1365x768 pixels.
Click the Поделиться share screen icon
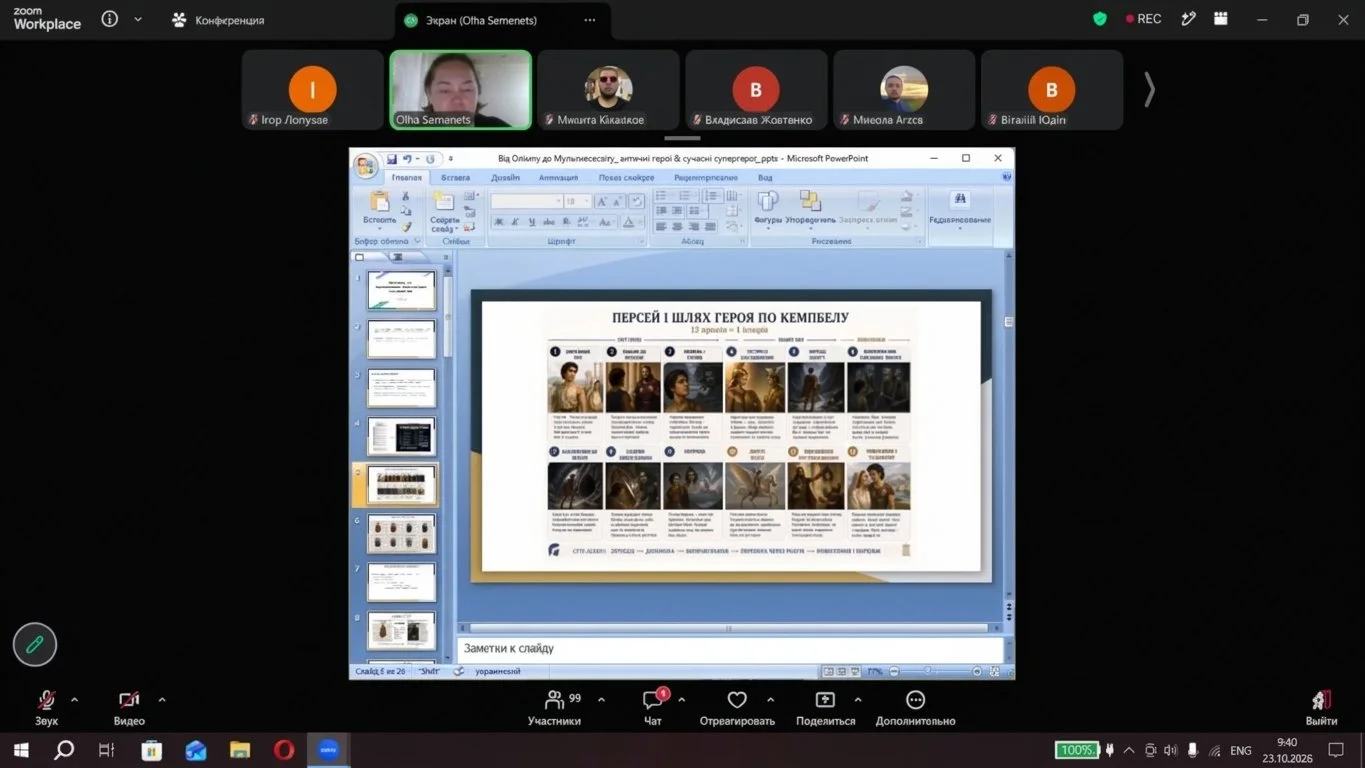(x=825, y=700)
